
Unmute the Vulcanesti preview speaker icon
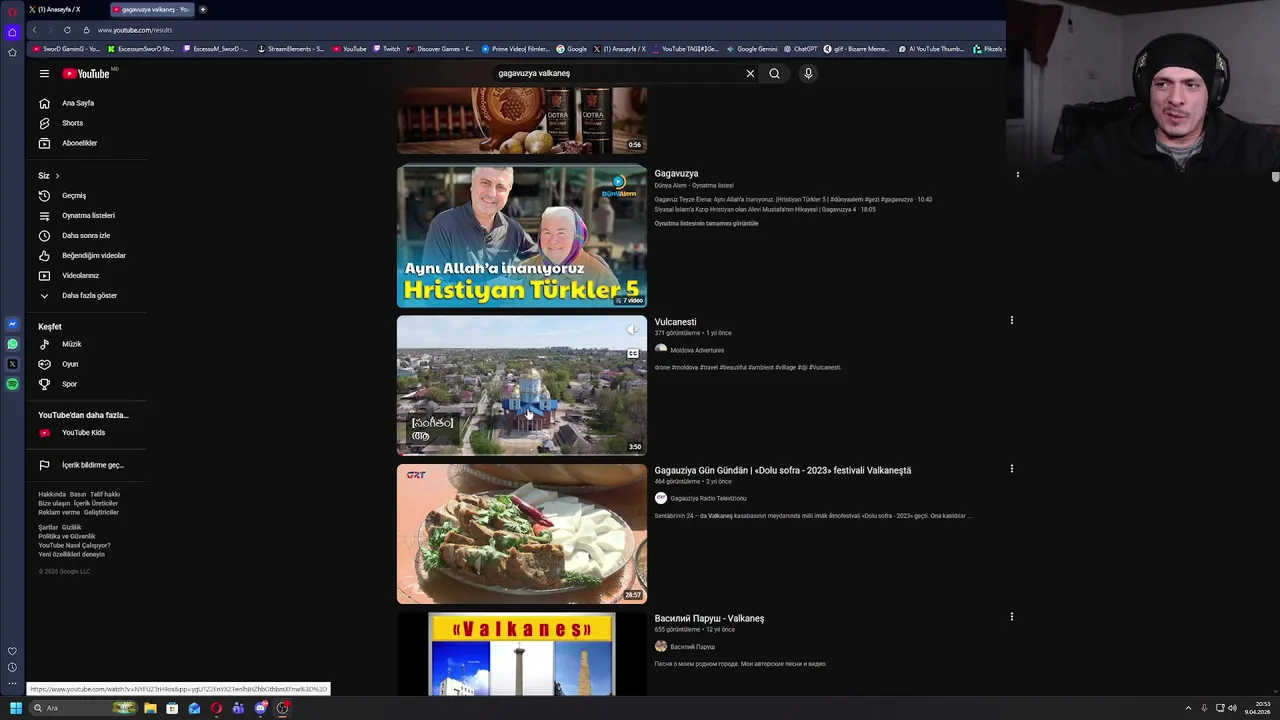click(632, 329)
